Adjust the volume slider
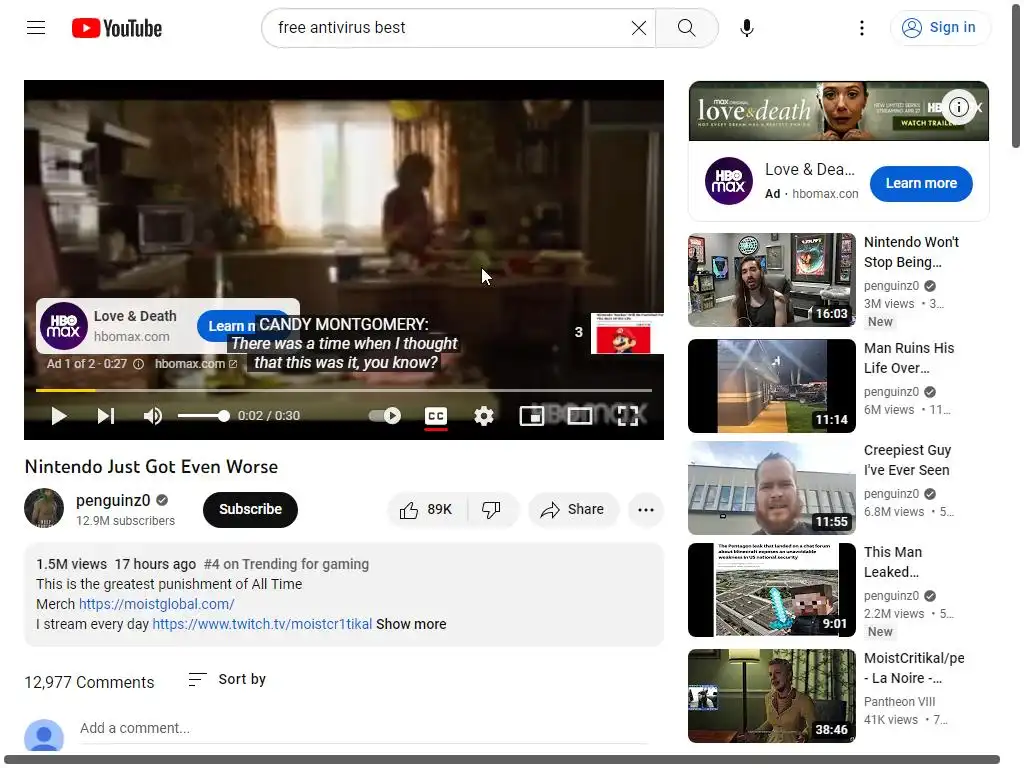The height and width of the screenshot is (768, 1024). (203, 416)
